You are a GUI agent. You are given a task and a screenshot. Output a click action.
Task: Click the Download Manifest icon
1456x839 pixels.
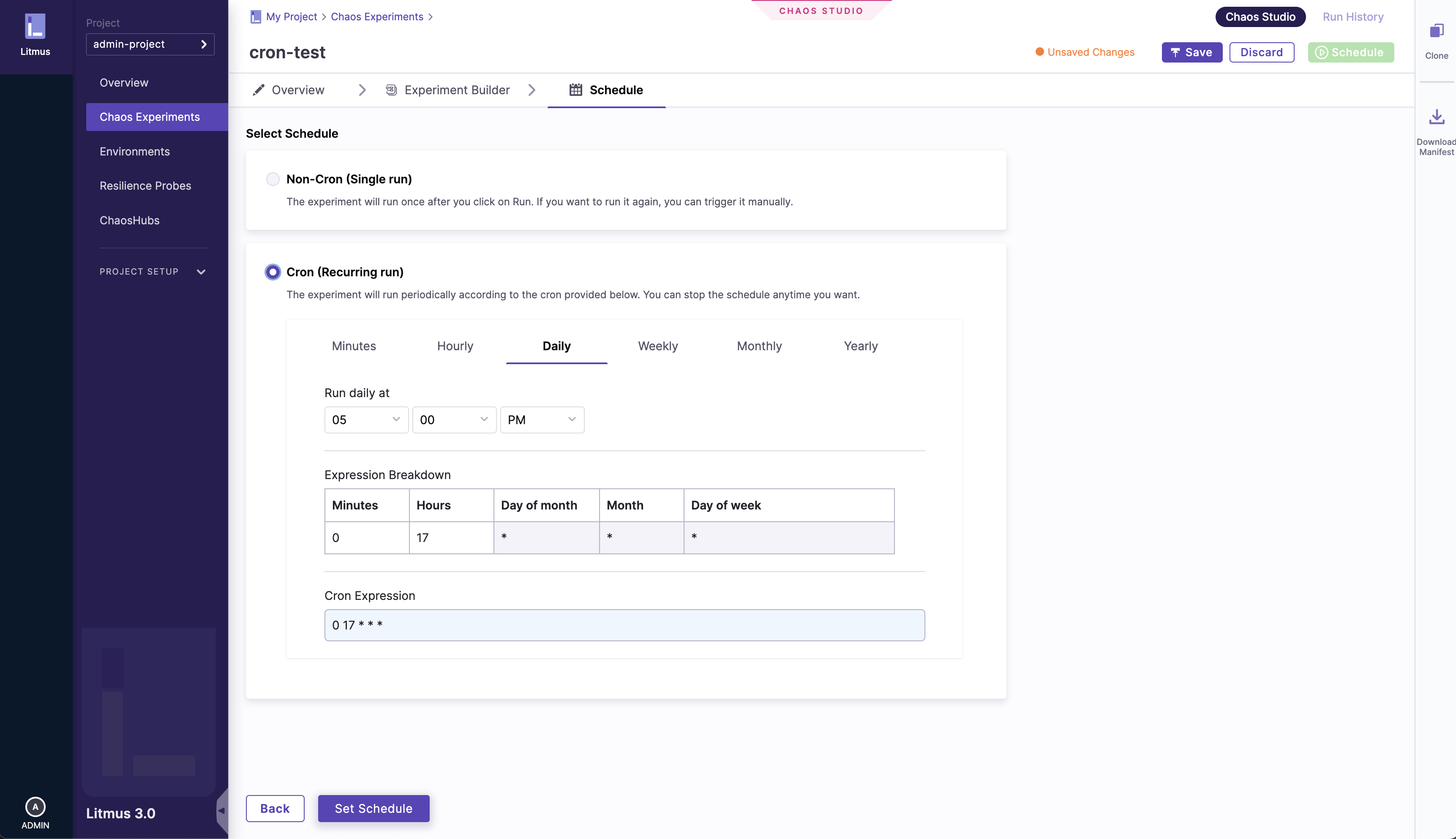click(x=1437, y=117)
